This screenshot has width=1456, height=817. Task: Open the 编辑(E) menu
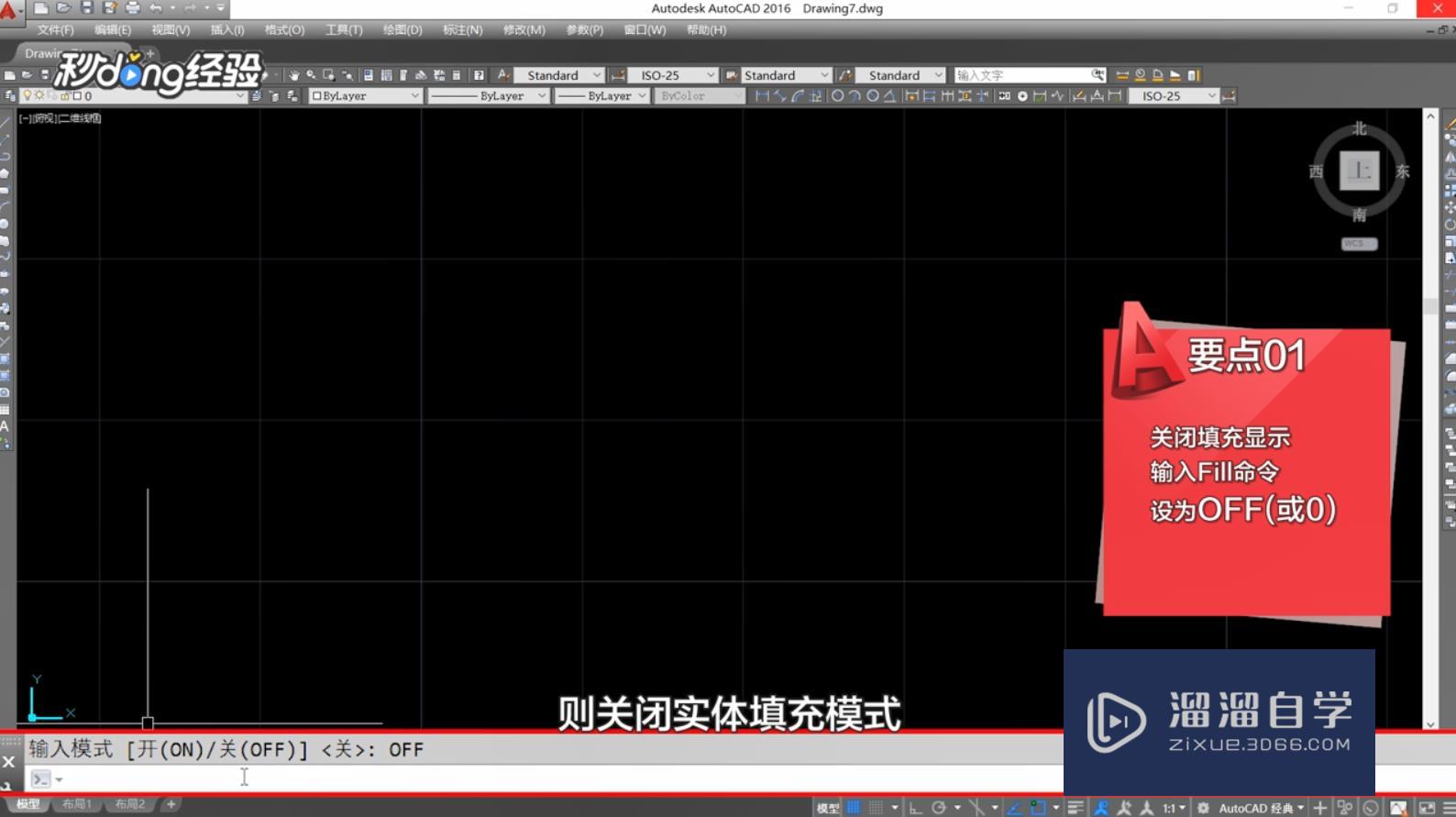tap(113, 30)
